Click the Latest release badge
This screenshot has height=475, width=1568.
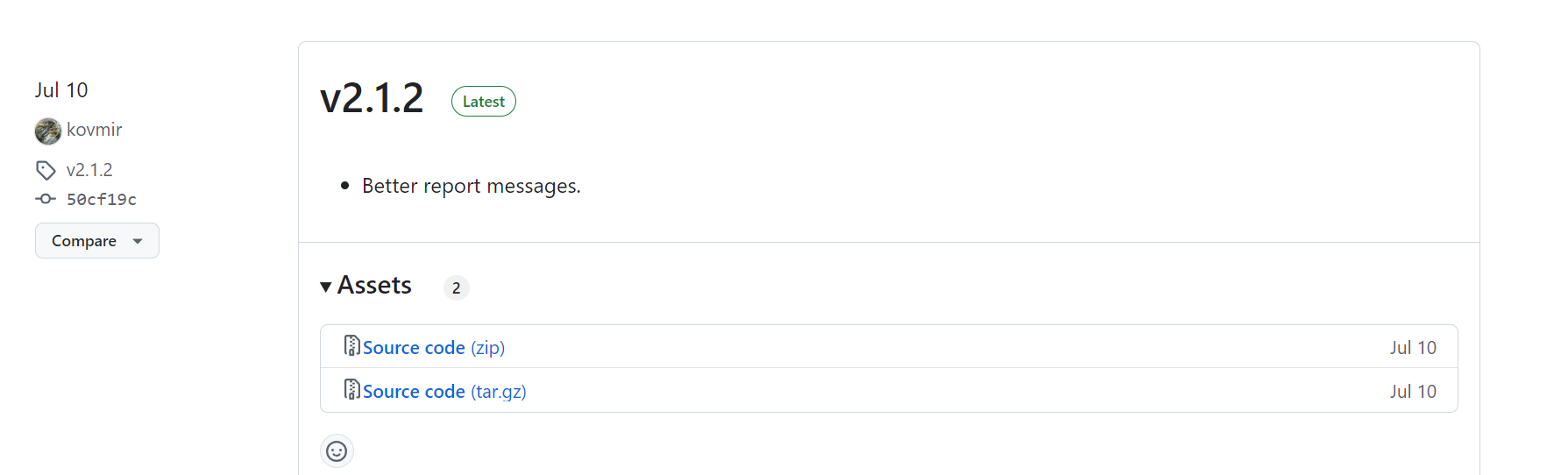coord(483,102)
